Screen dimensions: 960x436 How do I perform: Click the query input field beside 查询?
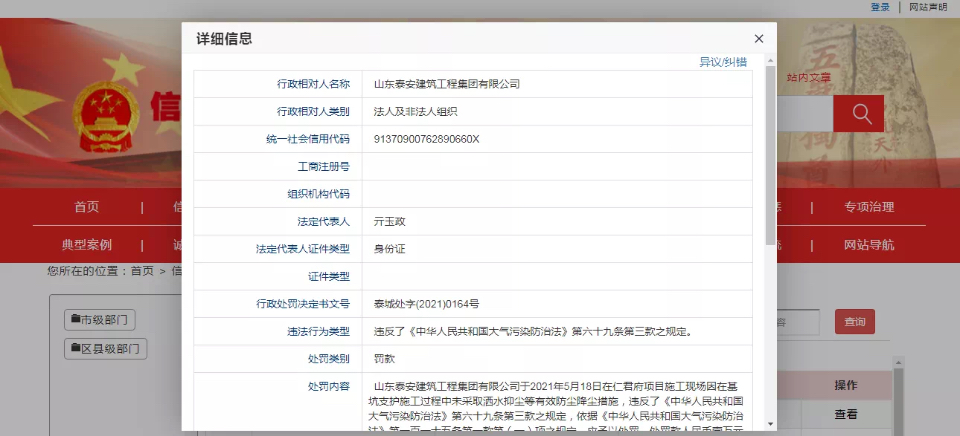(798, 322)
